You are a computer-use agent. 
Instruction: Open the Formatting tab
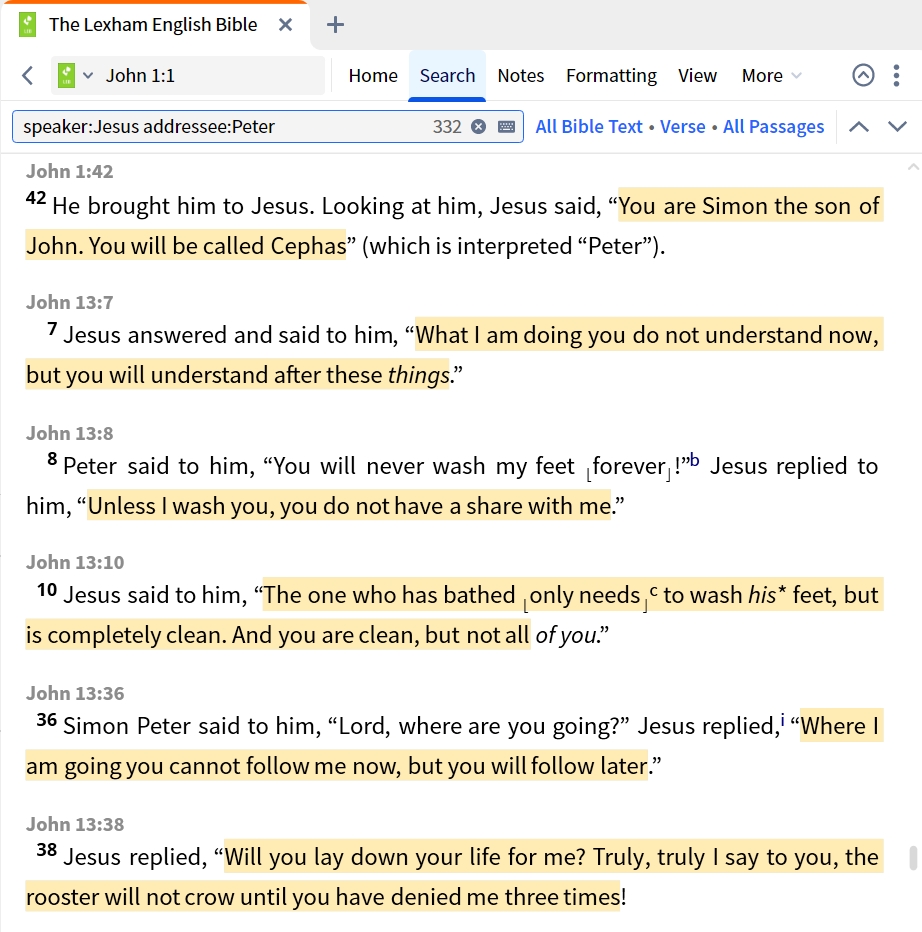(611, 75)
